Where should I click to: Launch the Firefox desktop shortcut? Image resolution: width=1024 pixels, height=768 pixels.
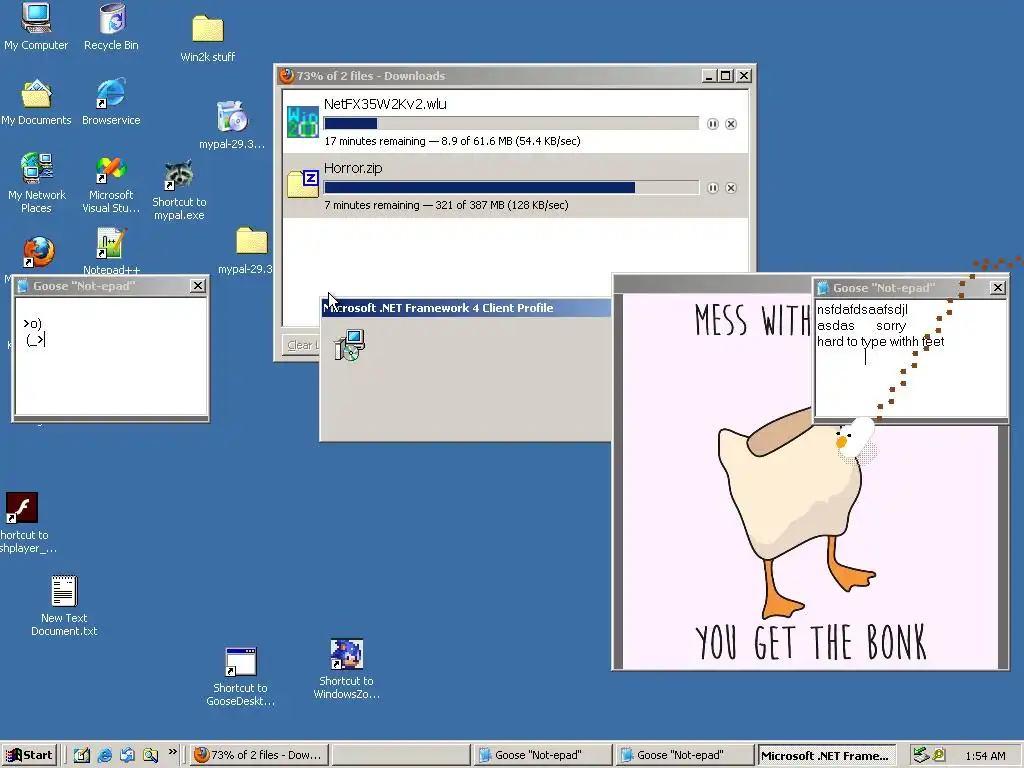(39, 252)
